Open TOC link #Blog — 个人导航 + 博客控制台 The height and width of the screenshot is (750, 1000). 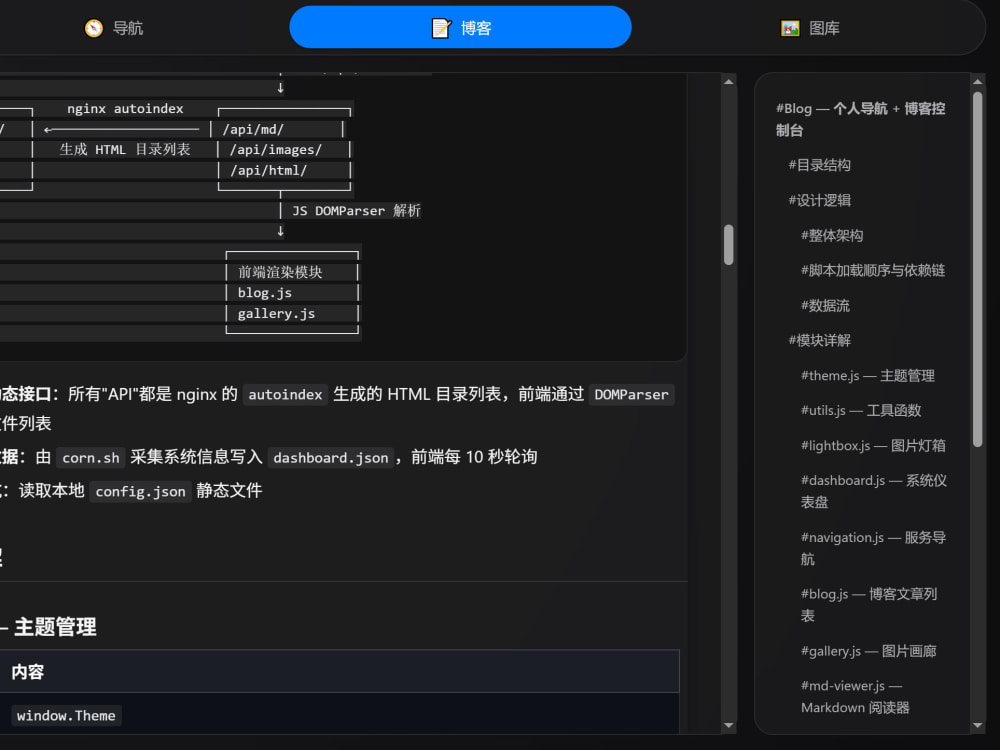[x=860, y=119]
